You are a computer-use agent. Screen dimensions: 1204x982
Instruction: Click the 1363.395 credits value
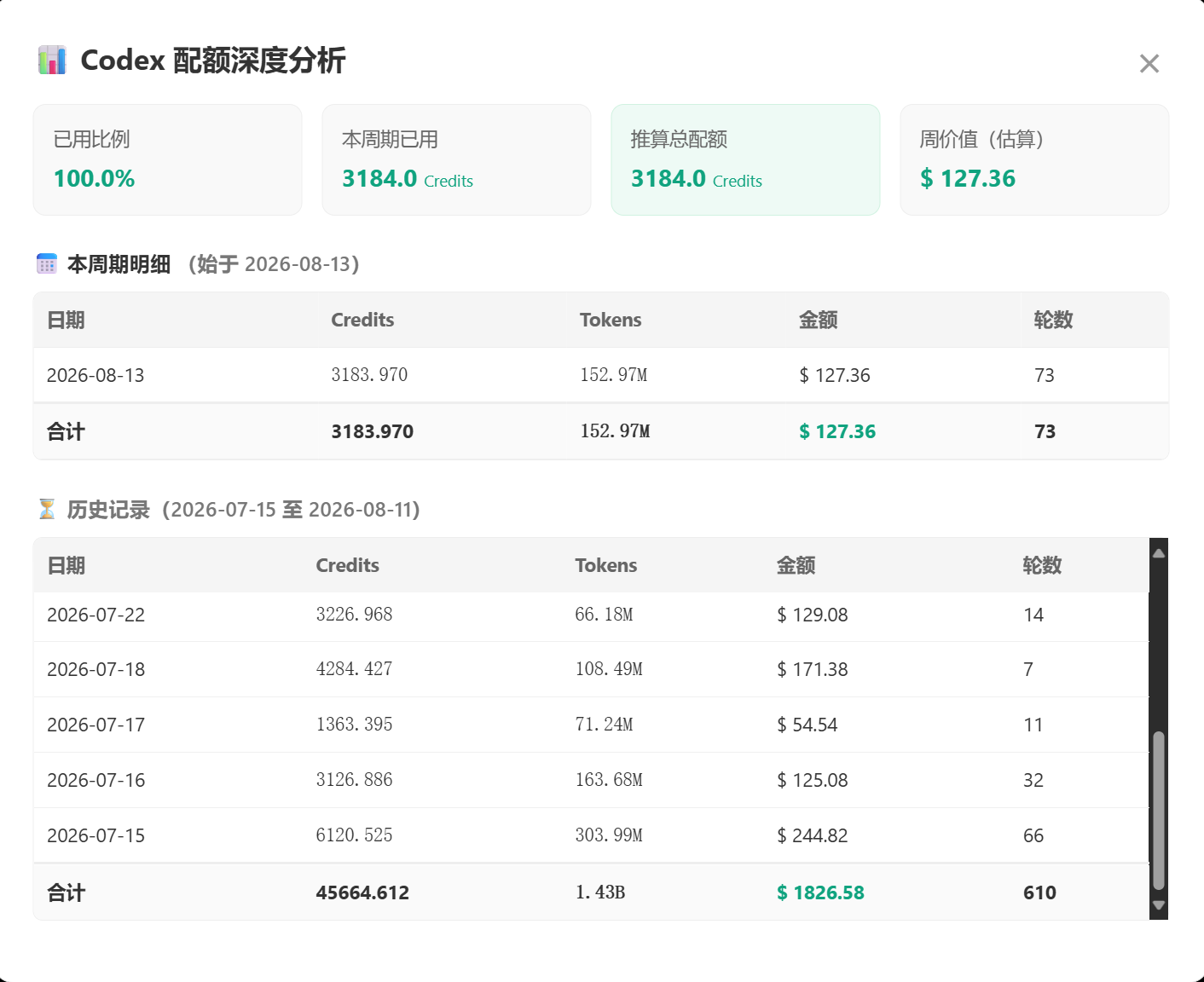pos(354,725)
